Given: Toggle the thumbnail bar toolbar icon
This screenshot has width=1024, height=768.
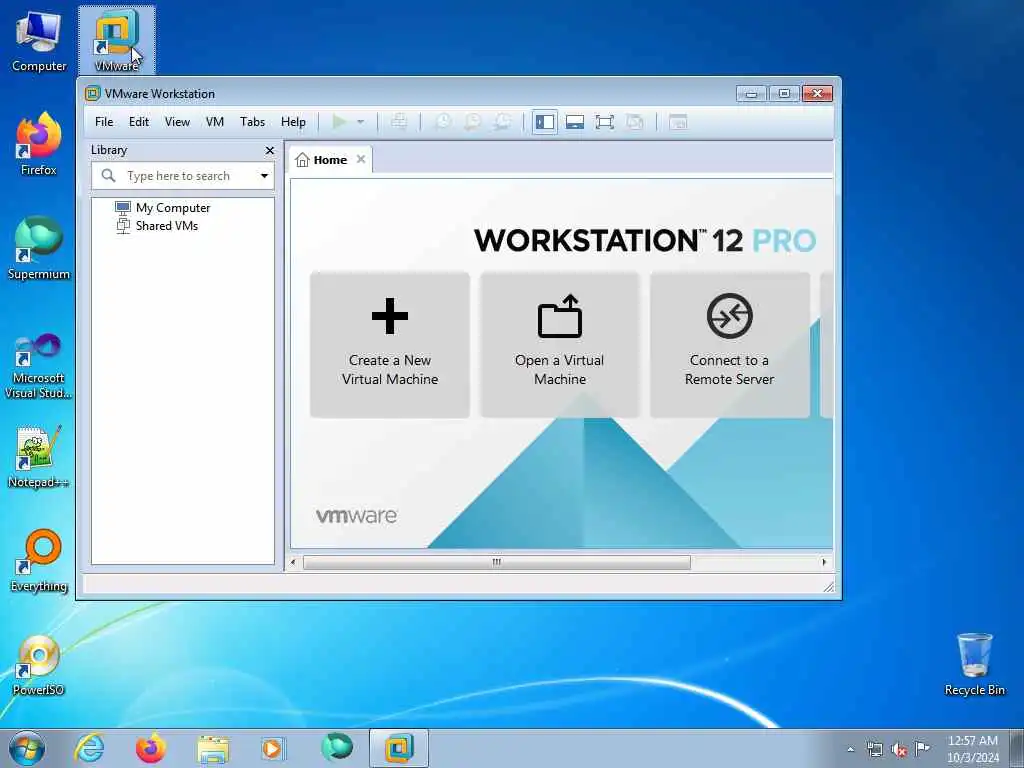Looking at the screenshot, I should 575,122.
